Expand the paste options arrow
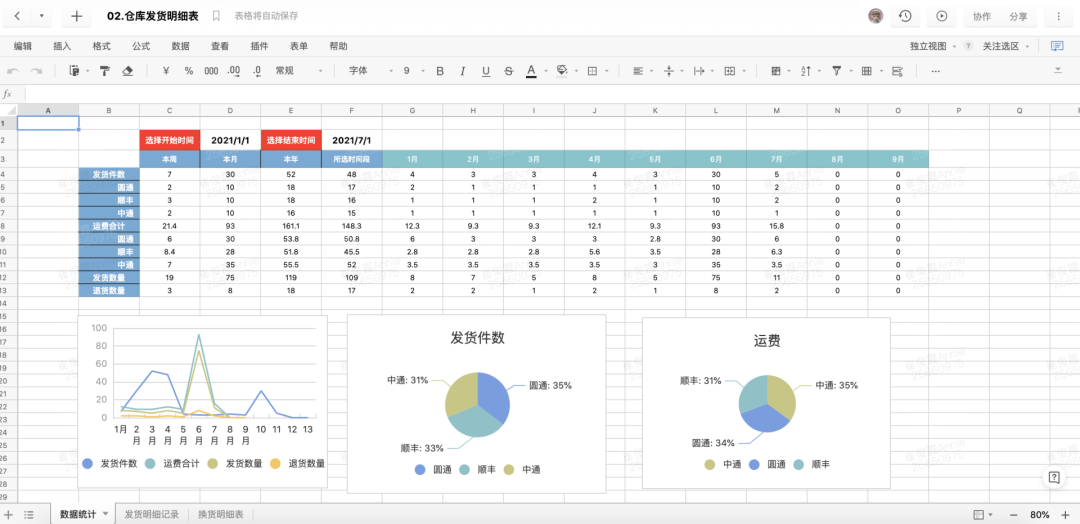The width and height of the screenshot is (1080, 524). (x=88, y=71)
